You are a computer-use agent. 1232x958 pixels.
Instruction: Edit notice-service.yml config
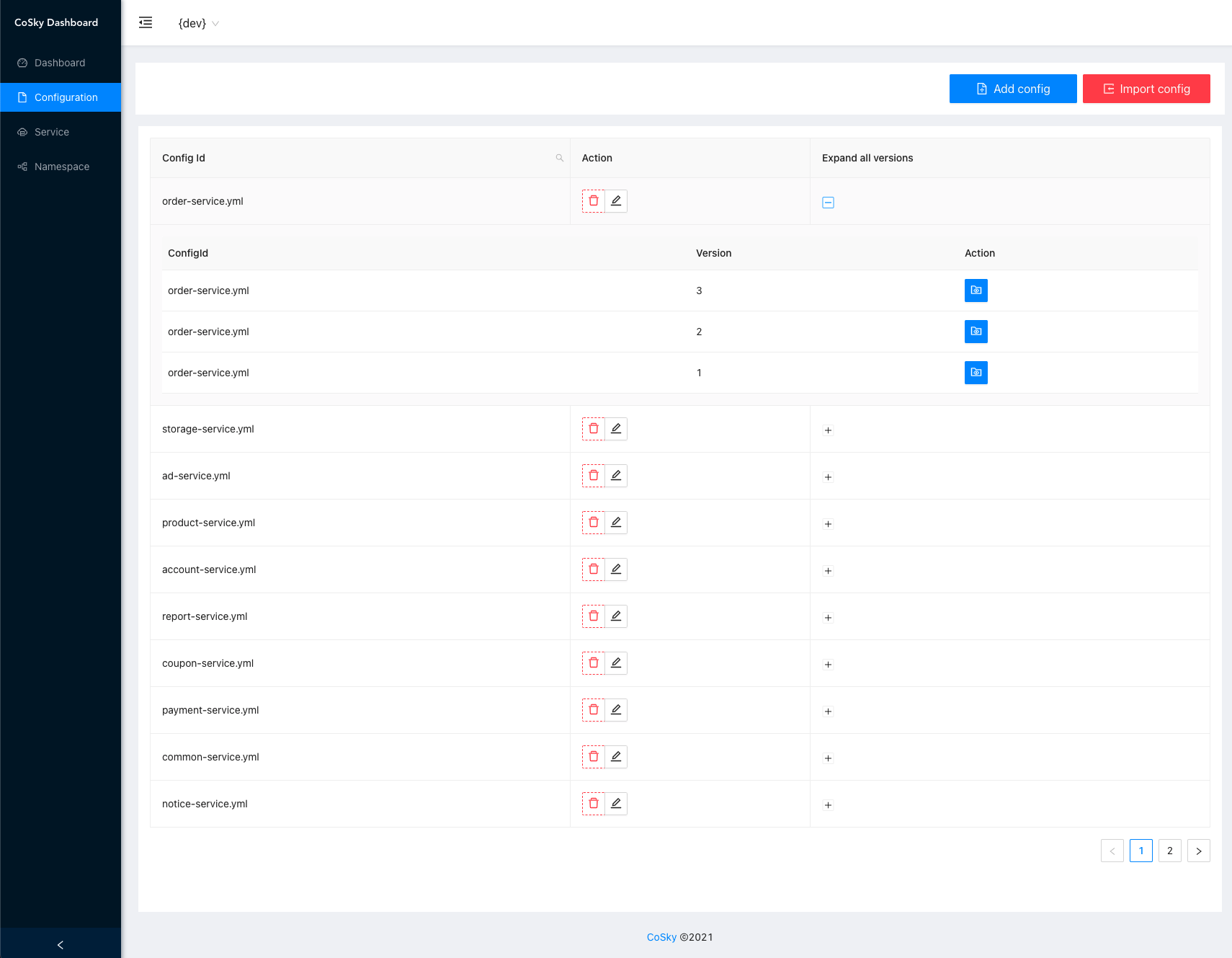tap(616, 804)
